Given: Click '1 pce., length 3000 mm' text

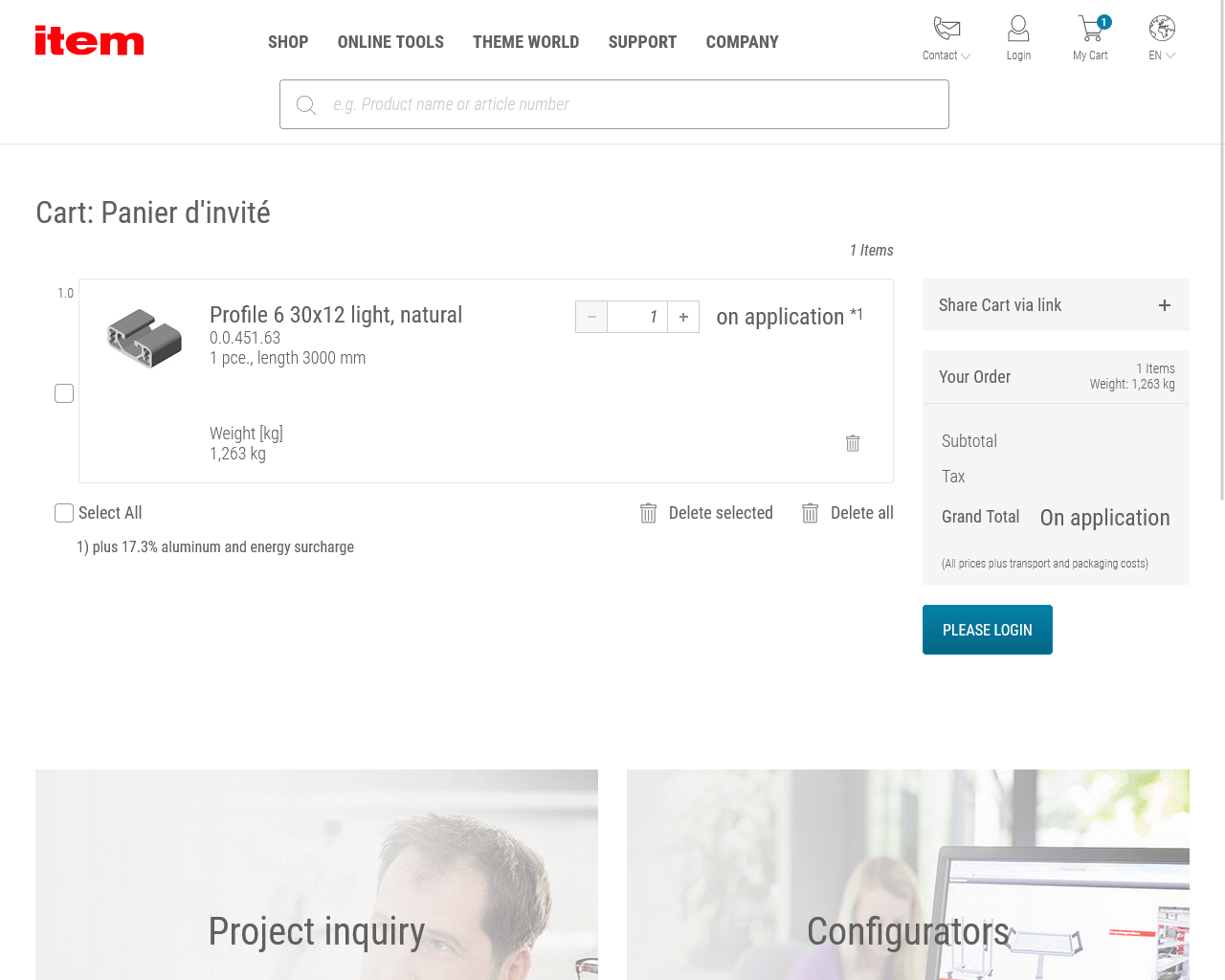Looking at the screenshot, I should pos(288,358).
